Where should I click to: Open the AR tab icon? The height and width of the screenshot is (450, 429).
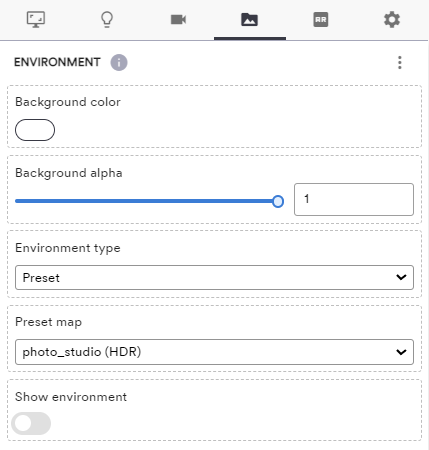[x=321, y=20]
